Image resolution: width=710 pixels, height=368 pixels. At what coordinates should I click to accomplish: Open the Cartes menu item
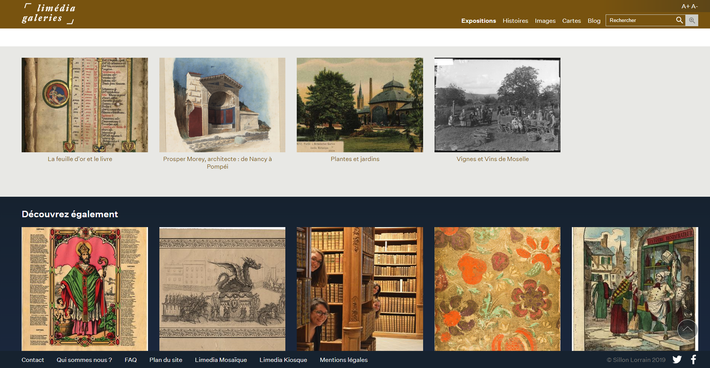coord(571,21)
